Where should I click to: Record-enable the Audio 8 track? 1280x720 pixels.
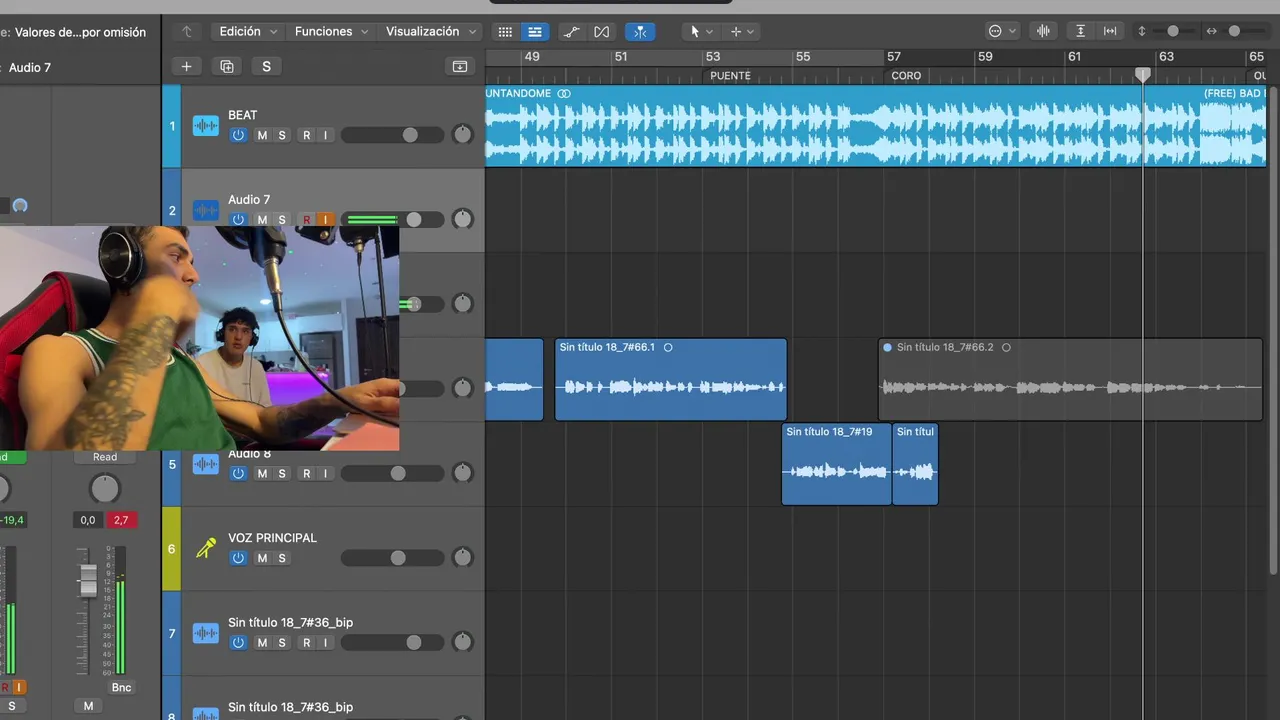point(306,473)
